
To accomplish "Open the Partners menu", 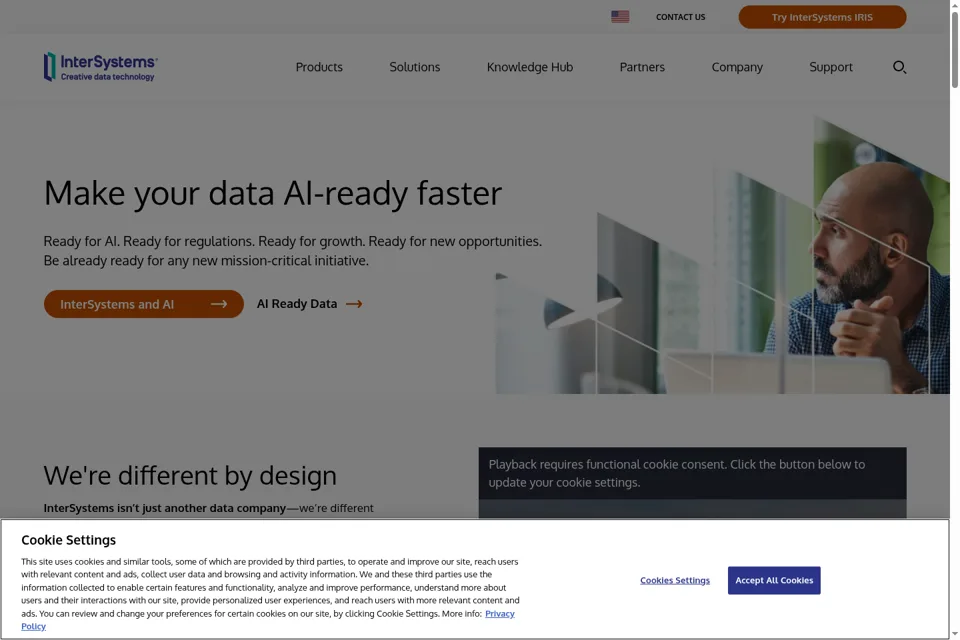I will coord(642,67).
